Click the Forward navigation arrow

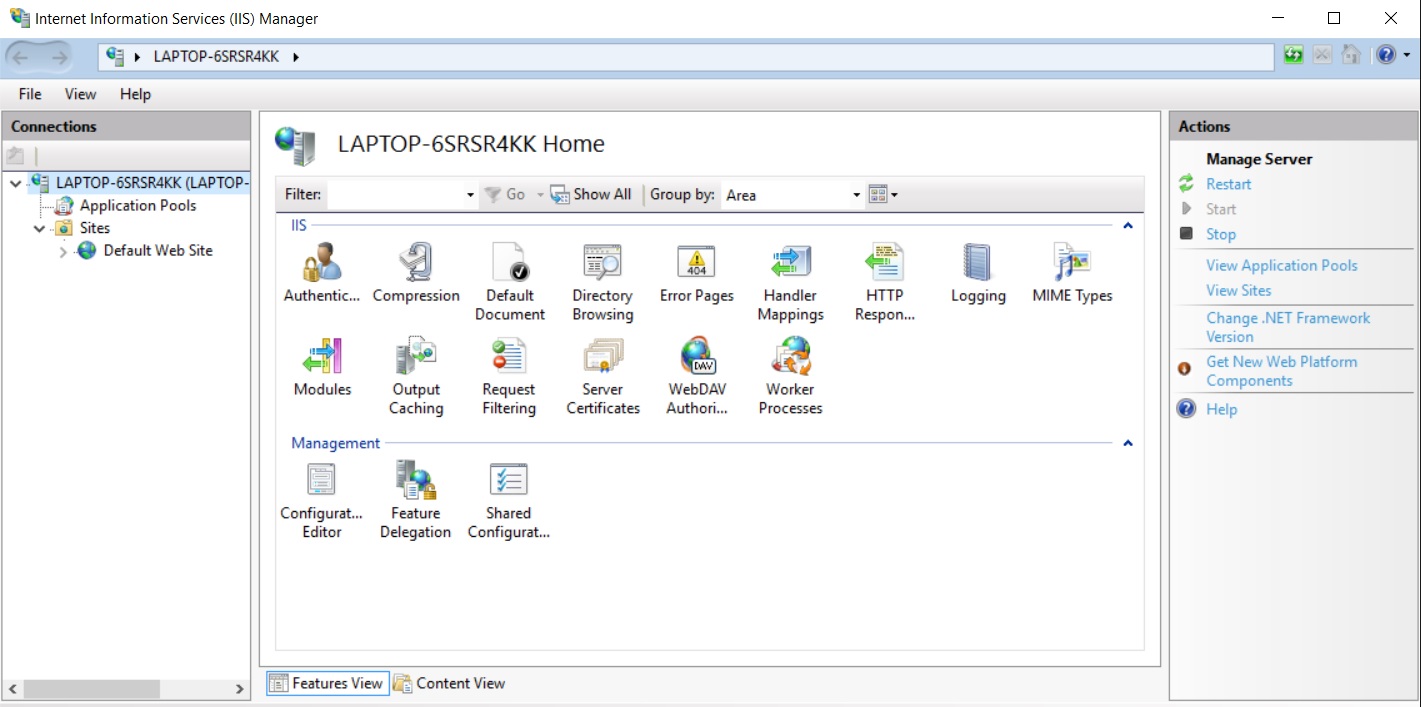point(58,57)
